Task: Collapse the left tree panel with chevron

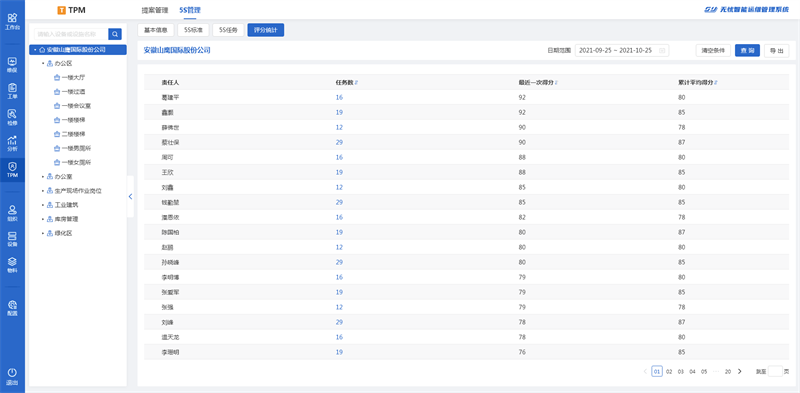Action: point(131,196)
